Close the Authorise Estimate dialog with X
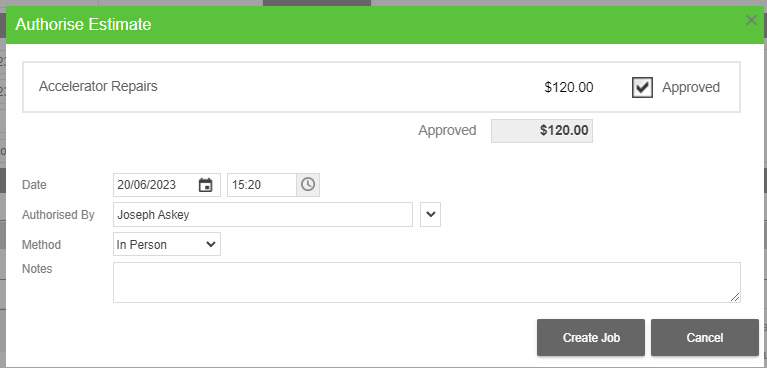The width and height of the screenshot is (767, 368). click(751, 21)
